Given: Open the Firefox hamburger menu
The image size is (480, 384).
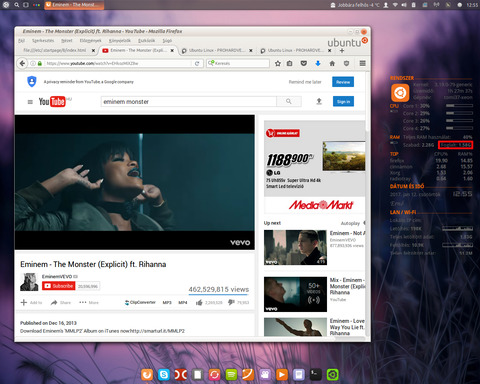Looking at the screenshot, I should pos(363,63).
